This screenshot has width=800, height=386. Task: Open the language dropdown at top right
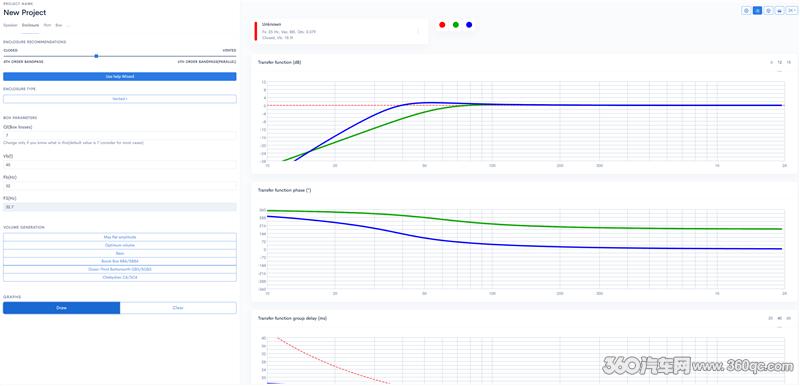pos(791,10)
